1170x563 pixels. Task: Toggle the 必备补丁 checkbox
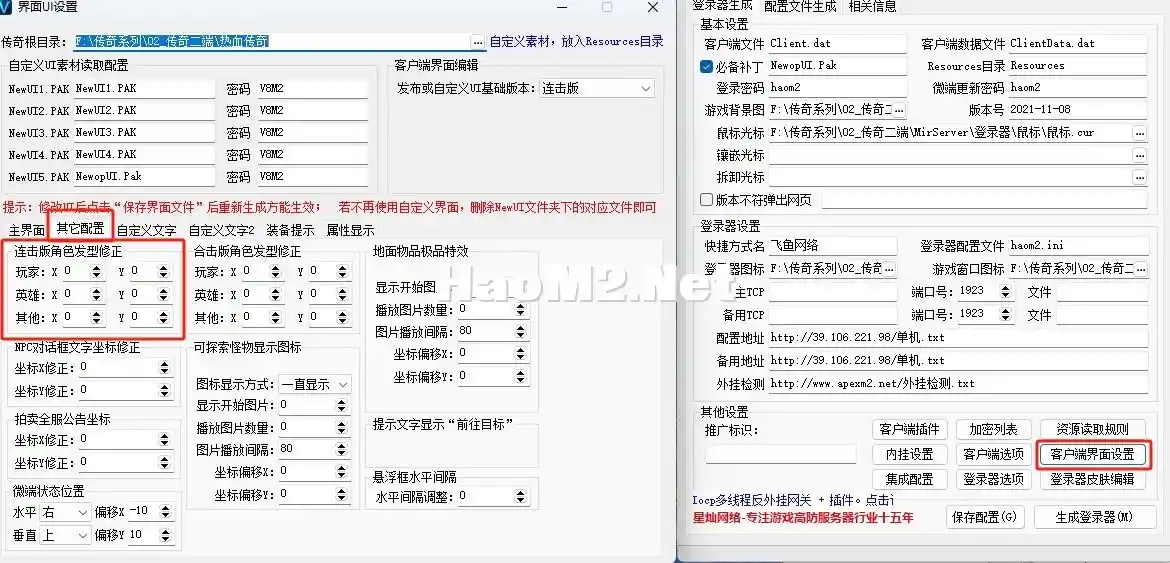pyautogui.click(x=706, y=66)
